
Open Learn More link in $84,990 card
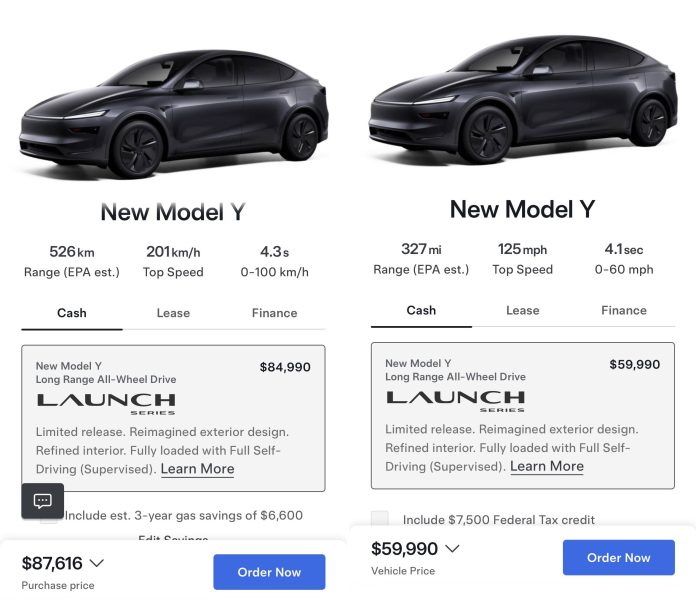[198, 469]
